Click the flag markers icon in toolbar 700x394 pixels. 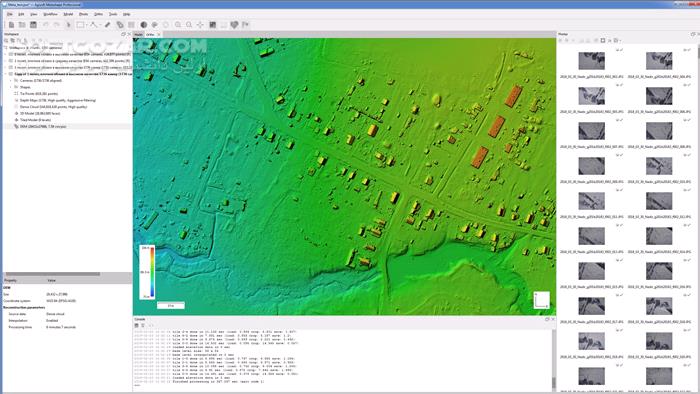(246, 25)
